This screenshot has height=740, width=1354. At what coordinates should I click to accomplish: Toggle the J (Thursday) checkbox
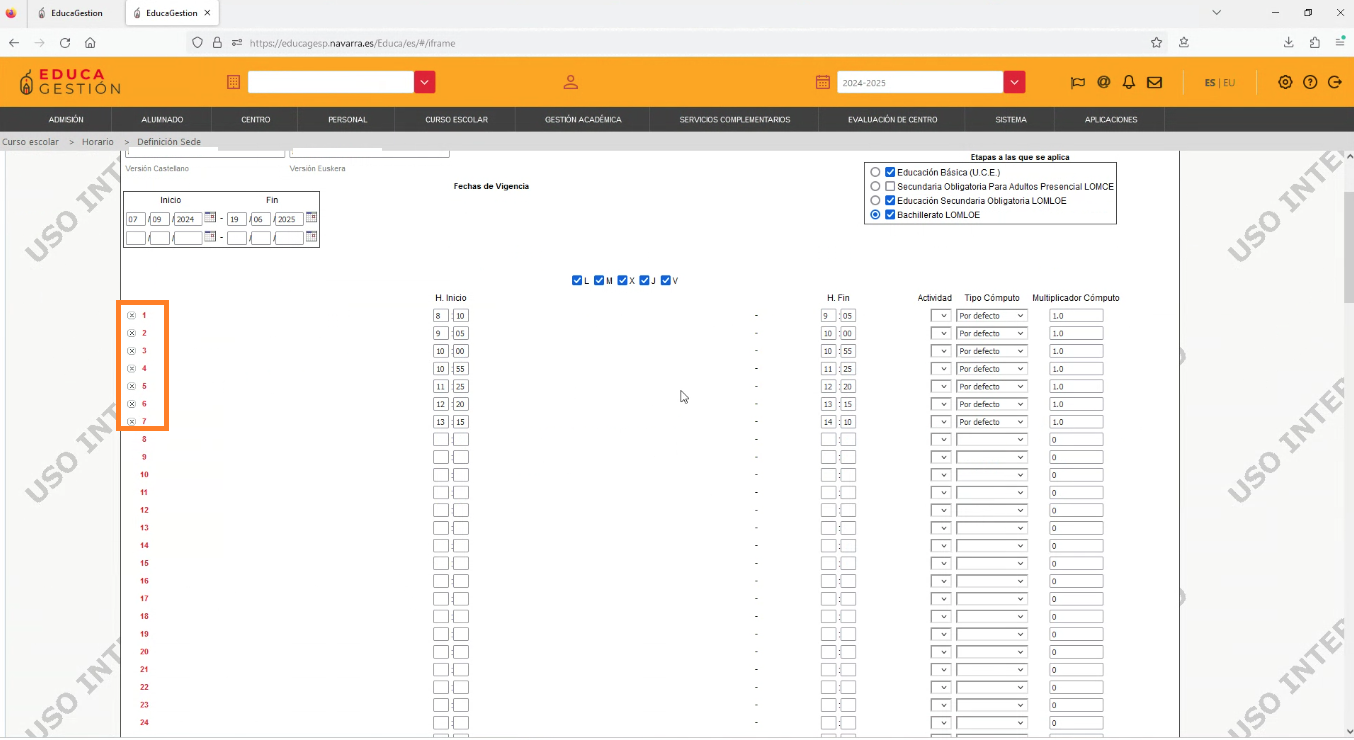pos(644,280)
